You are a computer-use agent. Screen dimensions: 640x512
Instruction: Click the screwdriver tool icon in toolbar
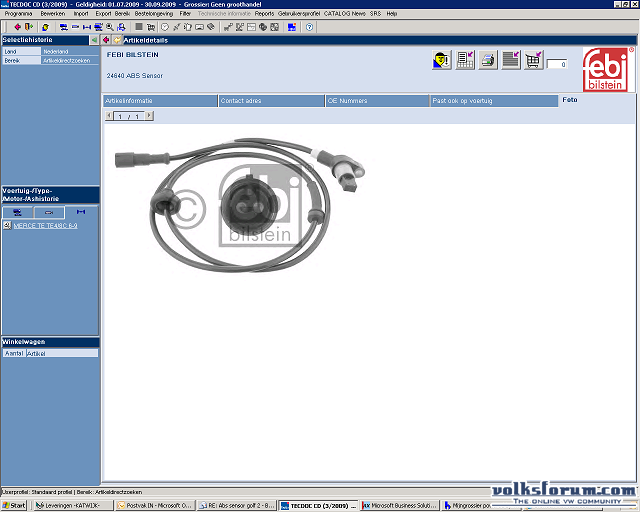[176, 27]
